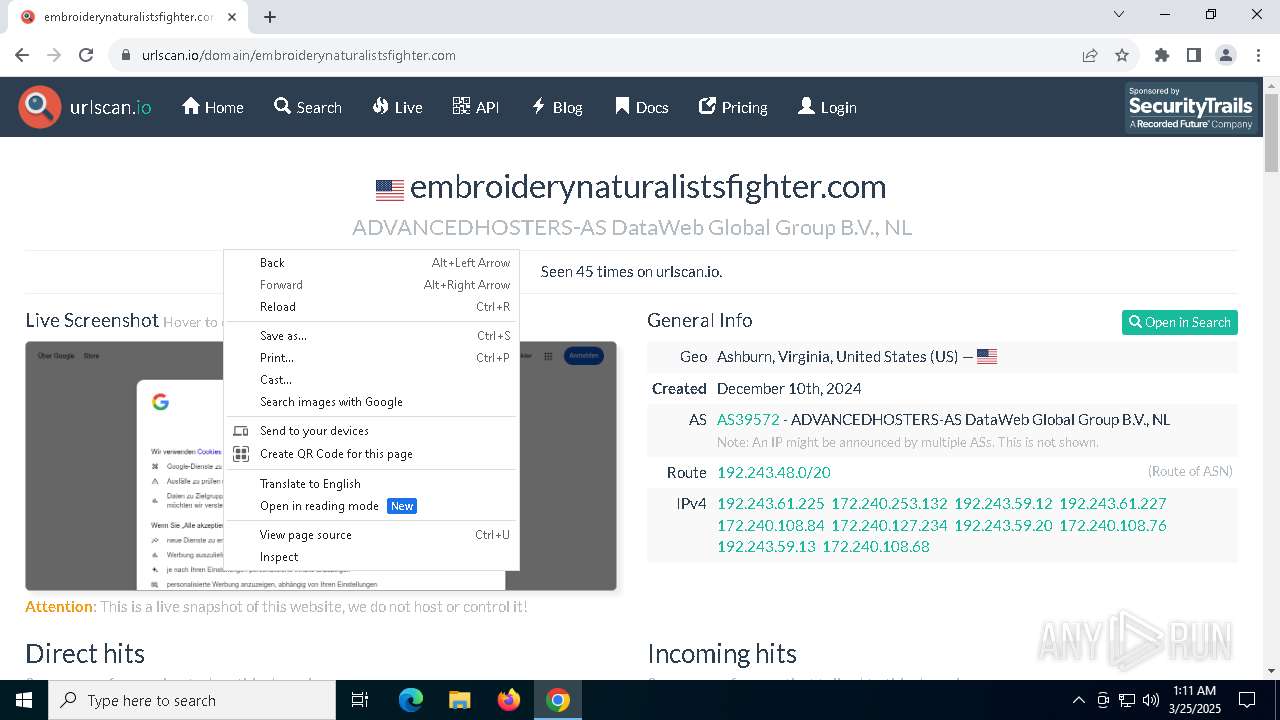Bookmark this tab with star icon
This screenshot has height=720, width=1280.
[x=1122, y=55]
